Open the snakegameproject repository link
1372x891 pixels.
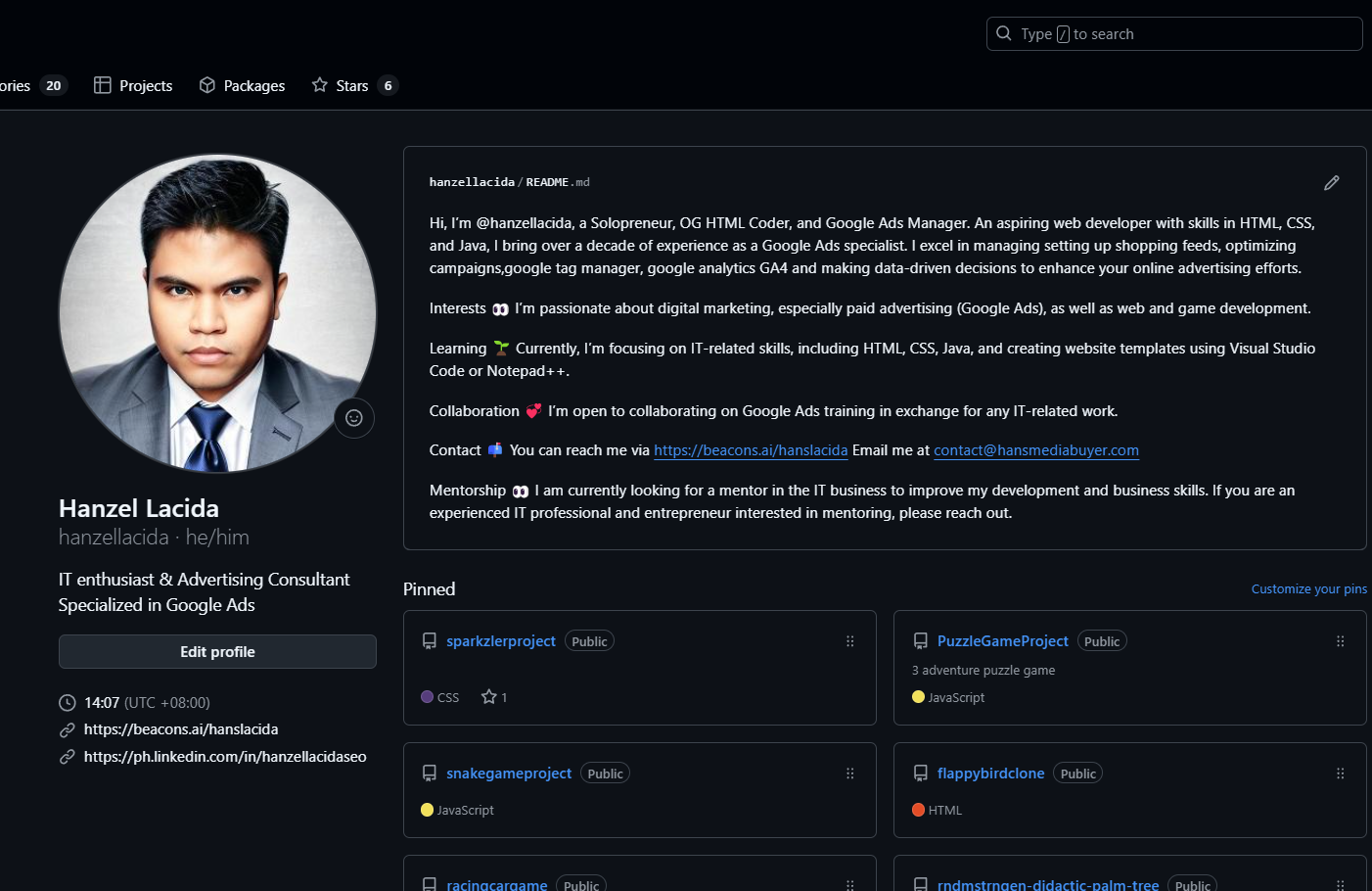tap(508, 773)
